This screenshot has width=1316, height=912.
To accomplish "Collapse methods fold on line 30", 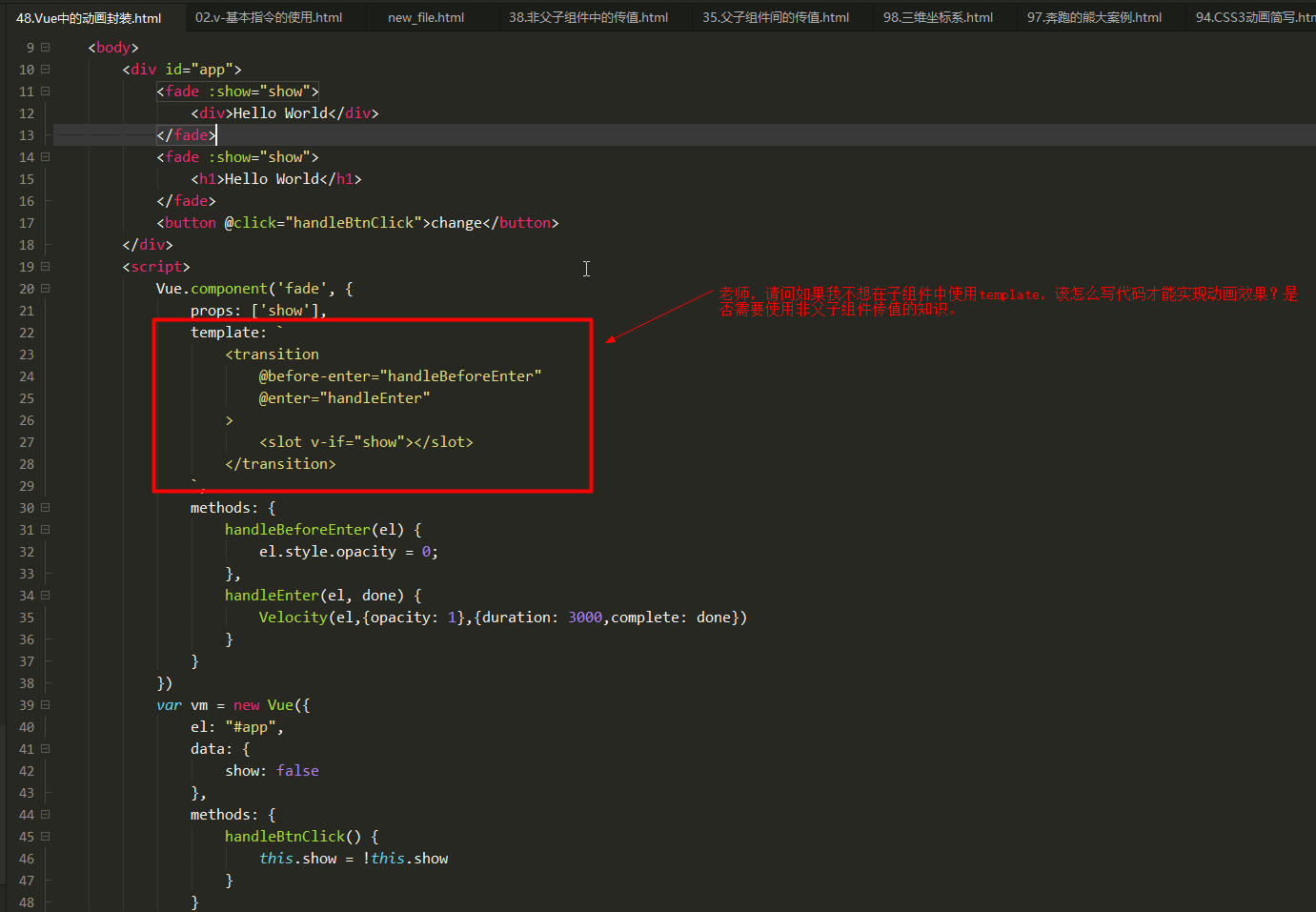I will click(45, 507).
